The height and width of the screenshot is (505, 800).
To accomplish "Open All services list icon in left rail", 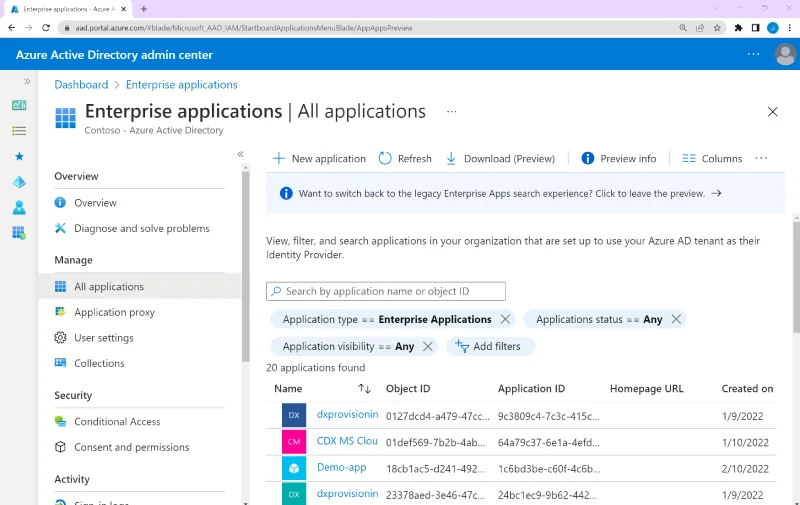I will [x=18, y=131].
